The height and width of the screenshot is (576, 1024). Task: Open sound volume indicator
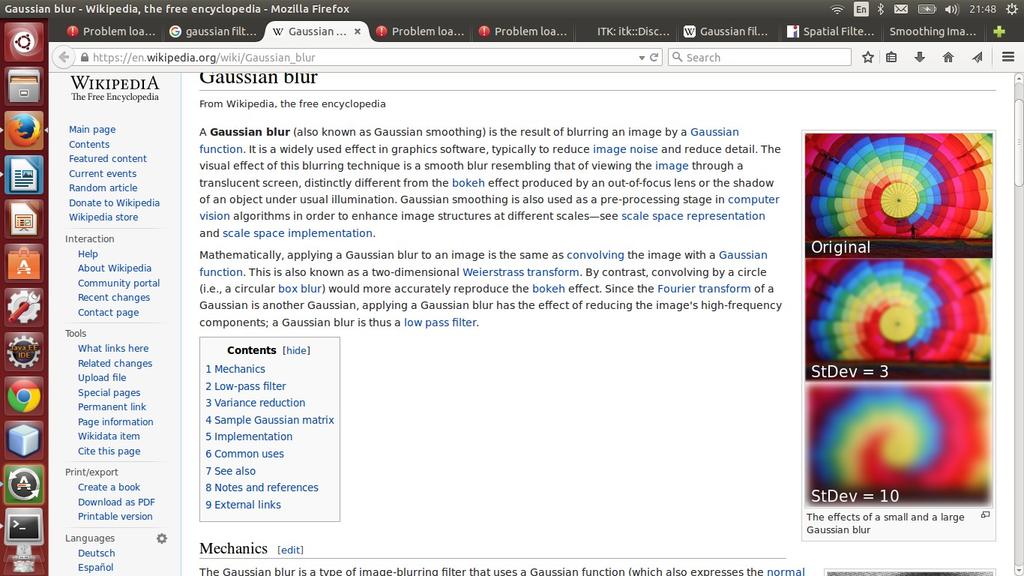[952, 9]
